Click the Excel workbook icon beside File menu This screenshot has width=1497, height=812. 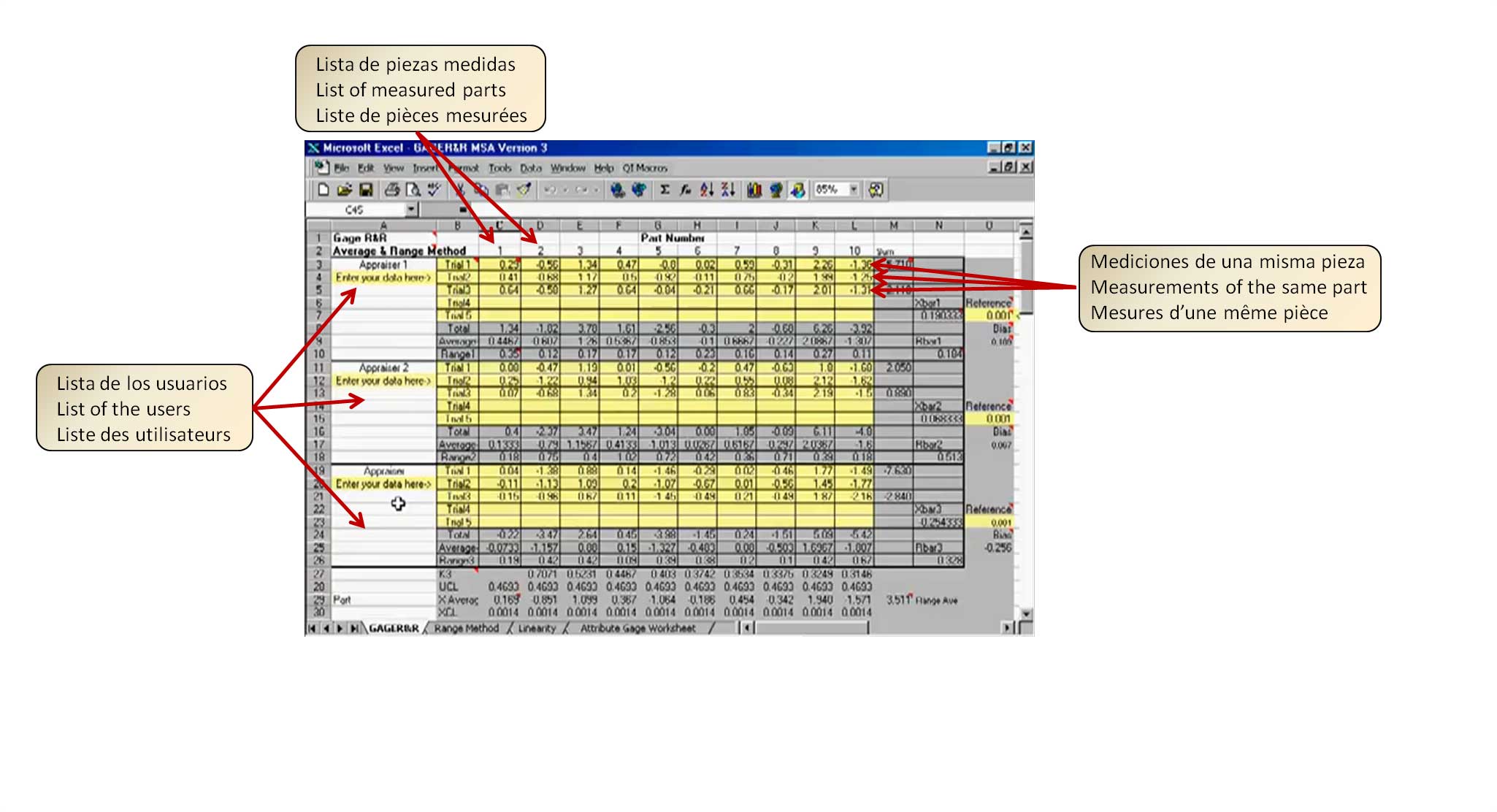(321, 167)
